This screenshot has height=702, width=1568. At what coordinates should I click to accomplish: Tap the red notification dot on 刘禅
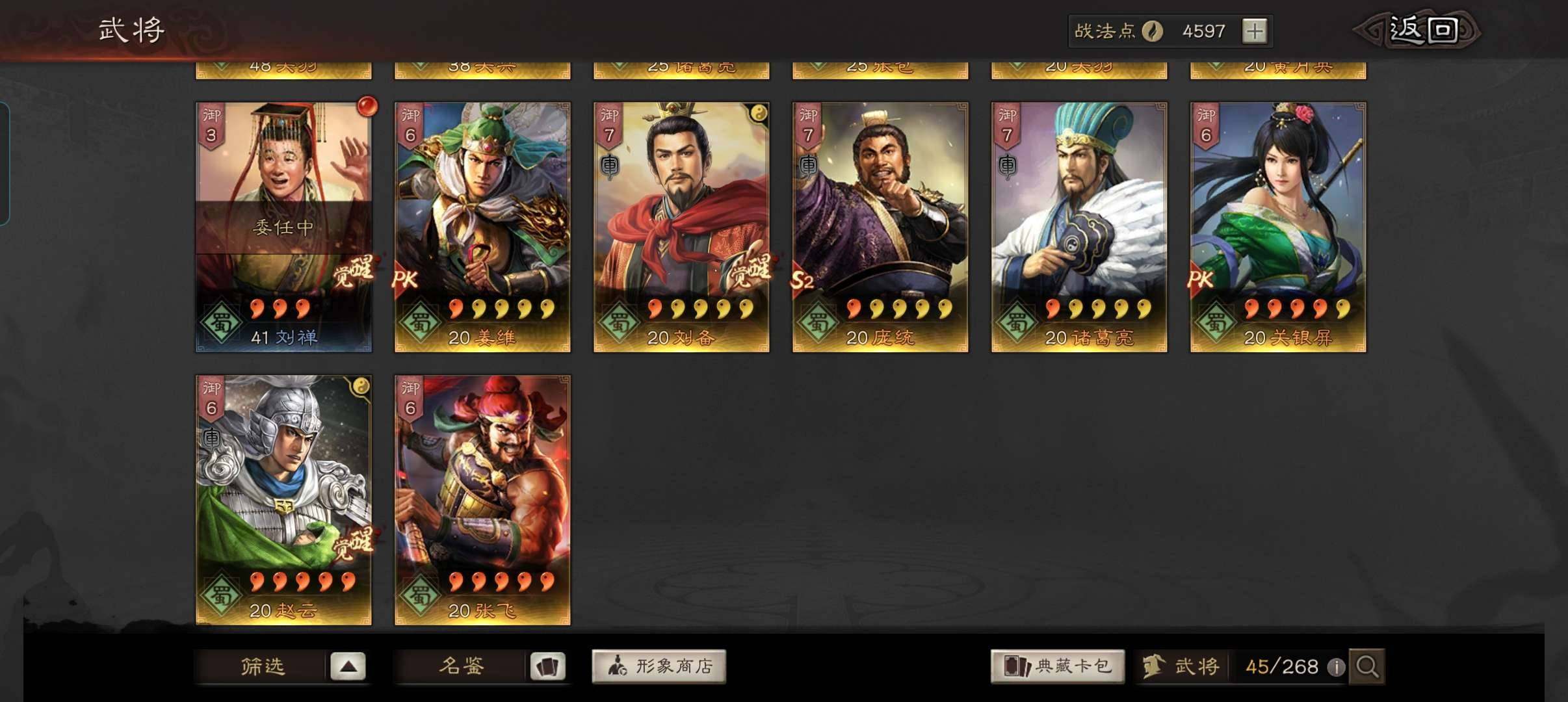[x=367, y=104]
